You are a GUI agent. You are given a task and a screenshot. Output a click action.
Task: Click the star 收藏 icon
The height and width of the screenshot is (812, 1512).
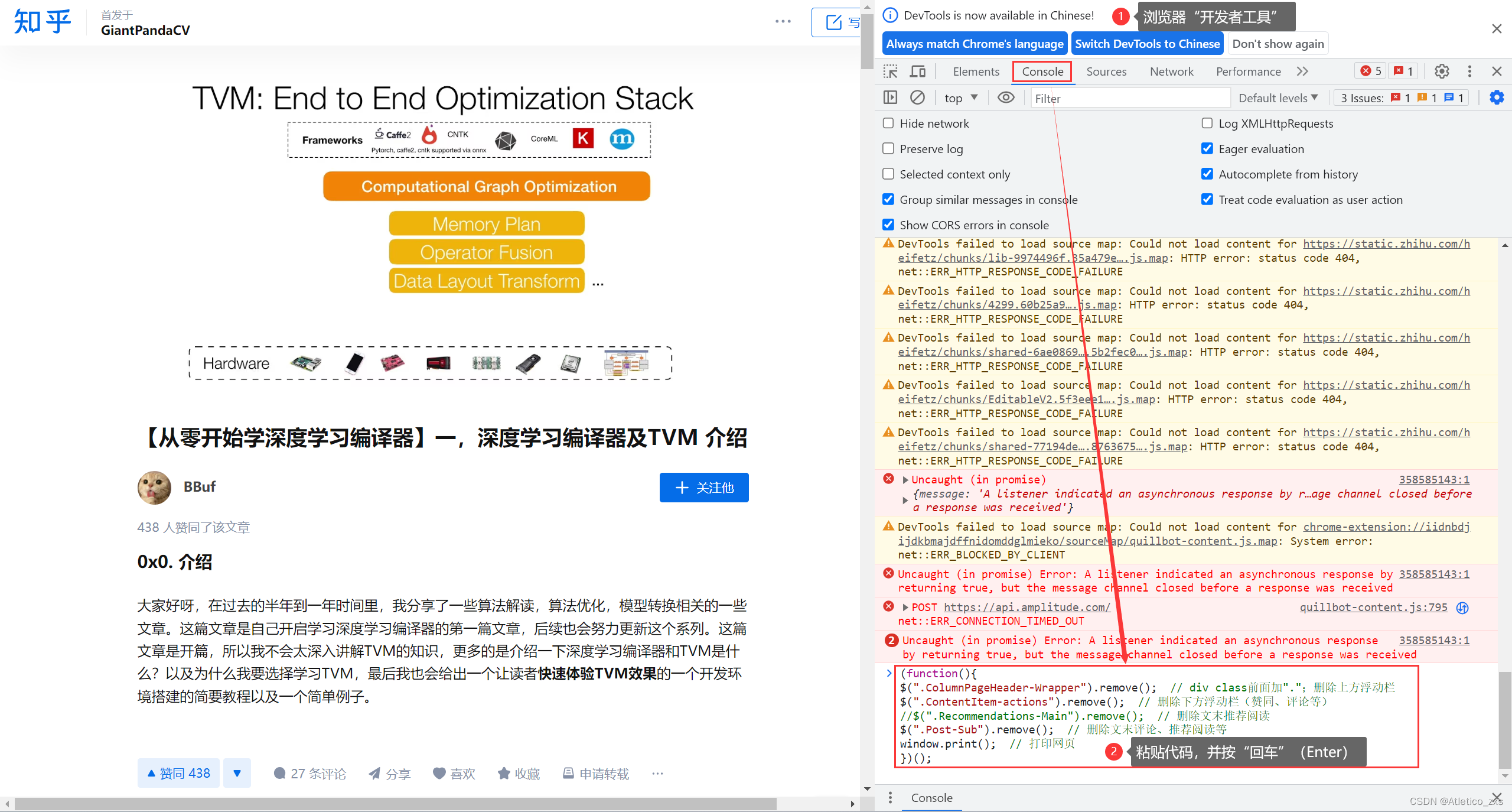coord(504,774)
